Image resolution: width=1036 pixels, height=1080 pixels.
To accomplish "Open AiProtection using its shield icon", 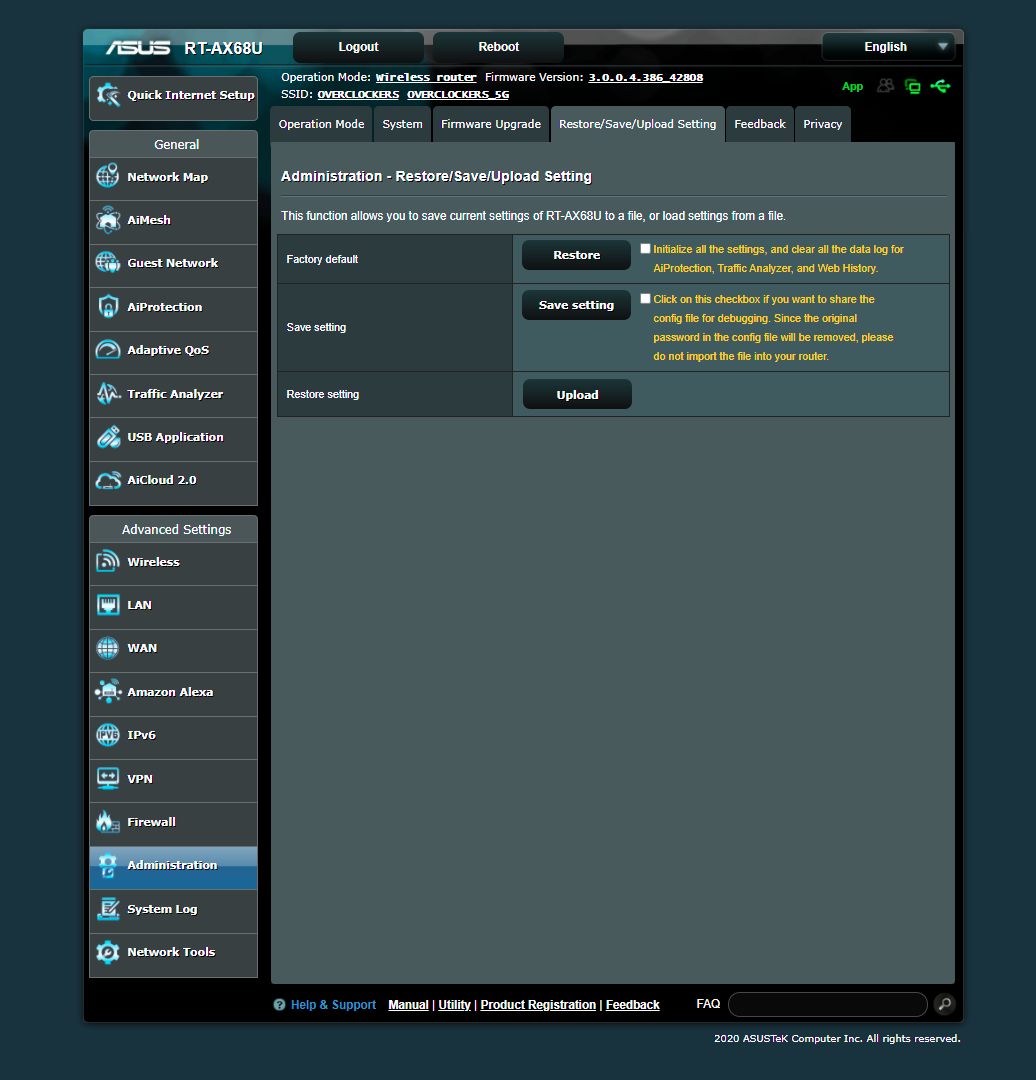I will [108, 307].
